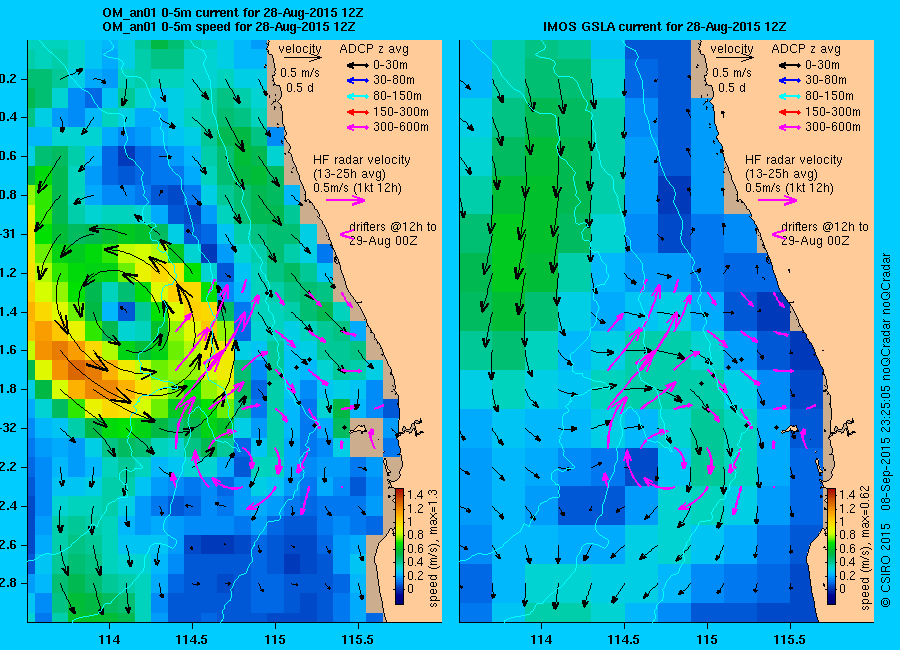Click the drifters marker arrow in OM_an01 panel
The image size is (900, 650).
(347, 234)
